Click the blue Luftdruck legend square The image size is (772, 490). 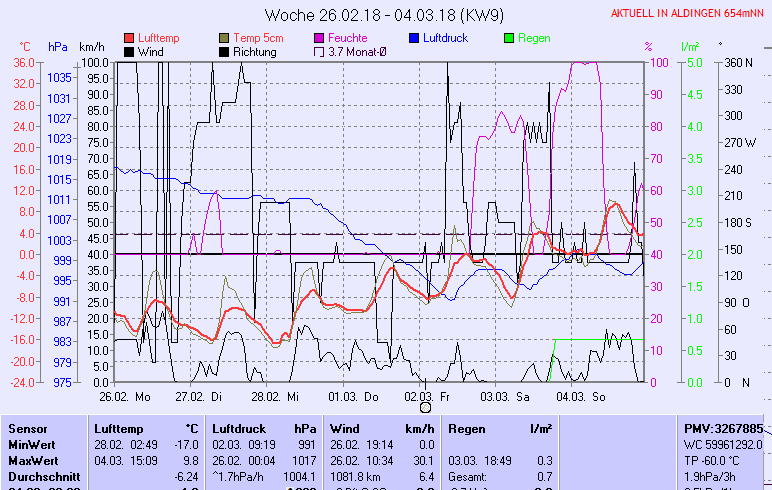tap(415, 37)
